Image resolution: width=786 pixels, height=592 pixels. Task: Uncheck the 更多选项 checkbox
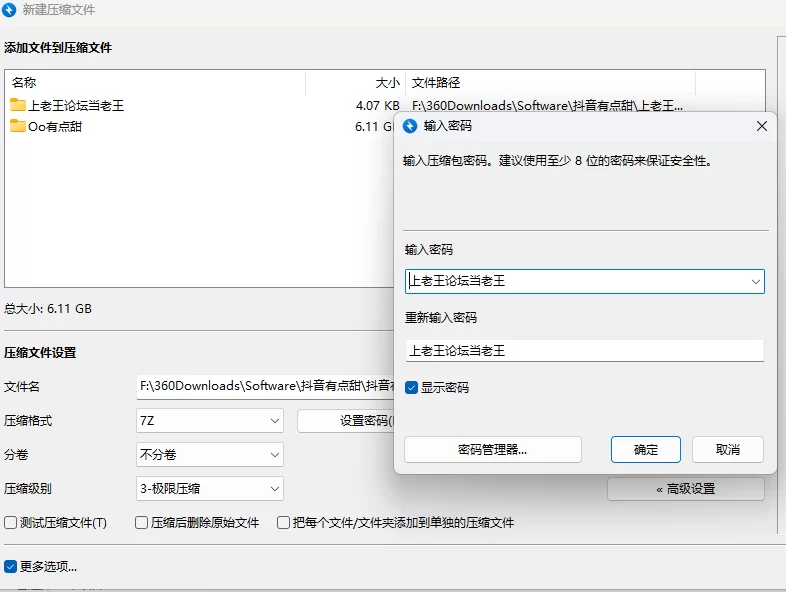[11, 566]
